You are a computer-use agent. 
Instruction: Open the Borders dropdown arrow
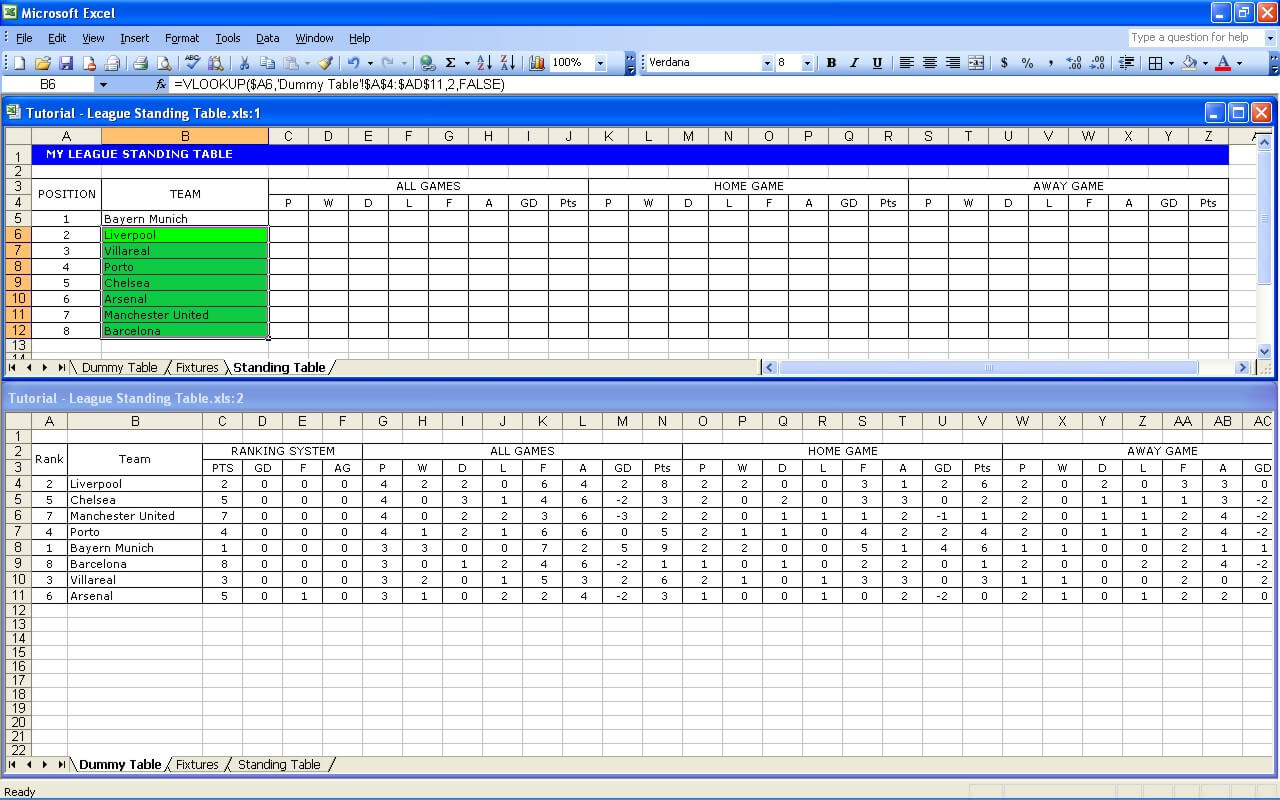click(x=1172, y=63)
